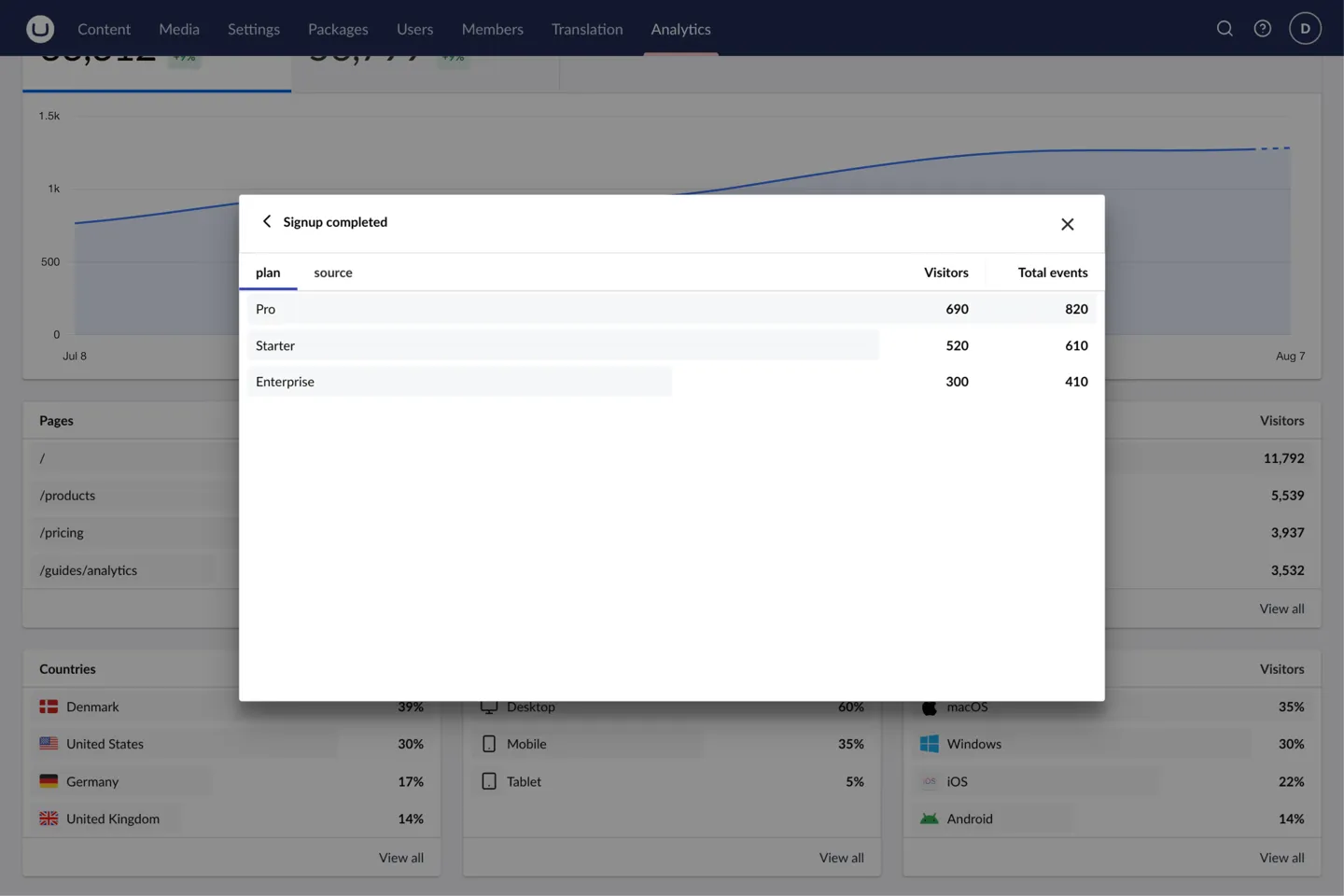Switch to the source tab
Image resolution: width=1344 pixels, height=896 pixels.
pos(333,273)
